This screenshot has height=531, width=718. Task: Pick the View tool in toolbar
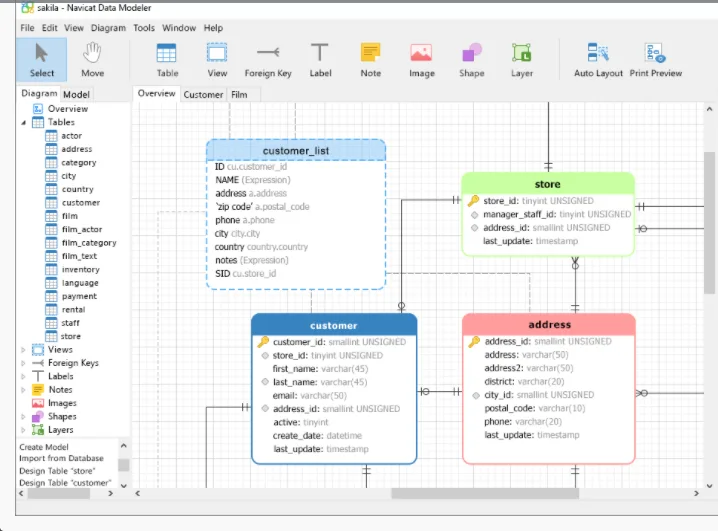217,60
